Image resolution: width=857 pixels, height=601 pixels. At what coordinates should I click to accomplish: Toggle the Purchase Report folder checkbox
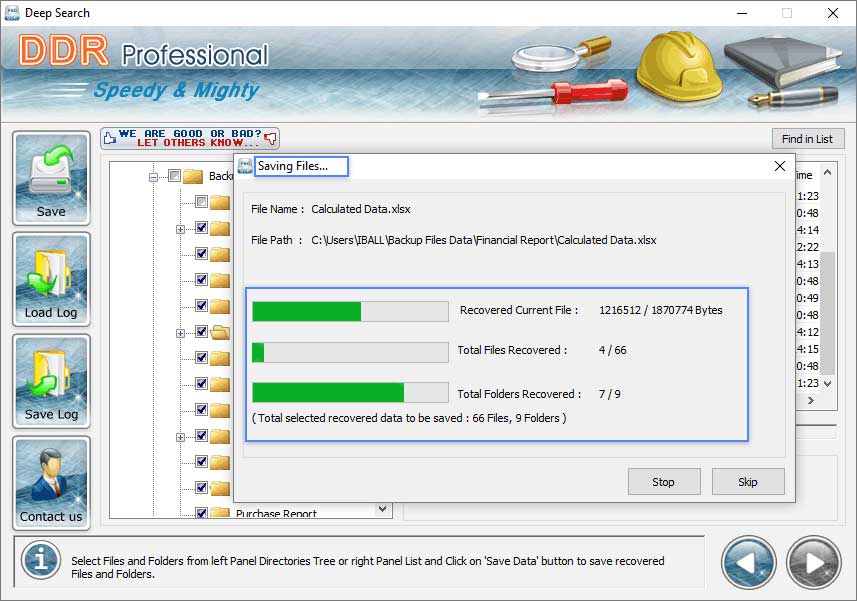point(201,514)
